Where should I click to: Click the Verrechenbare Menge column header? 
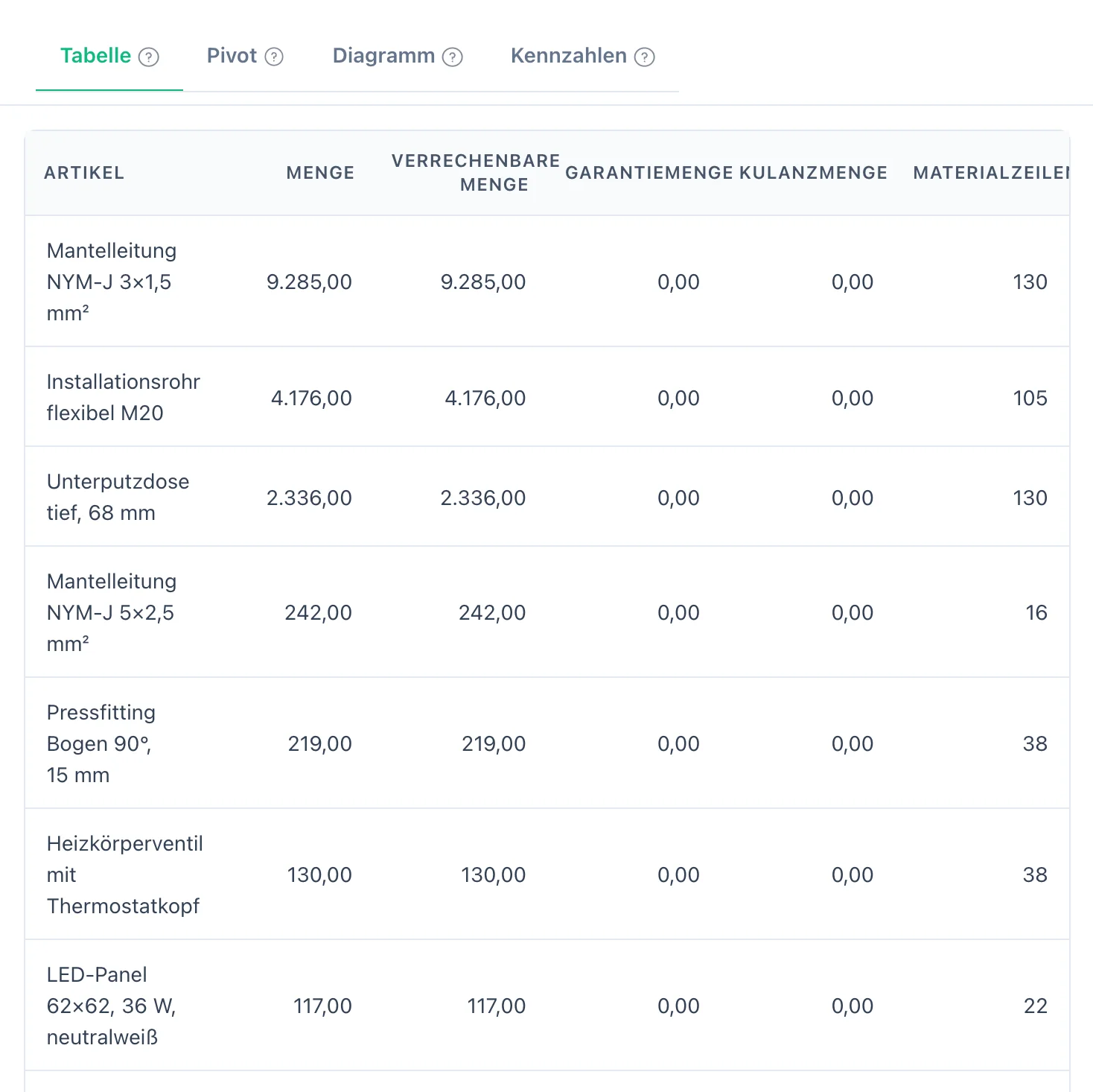(476, 173)
